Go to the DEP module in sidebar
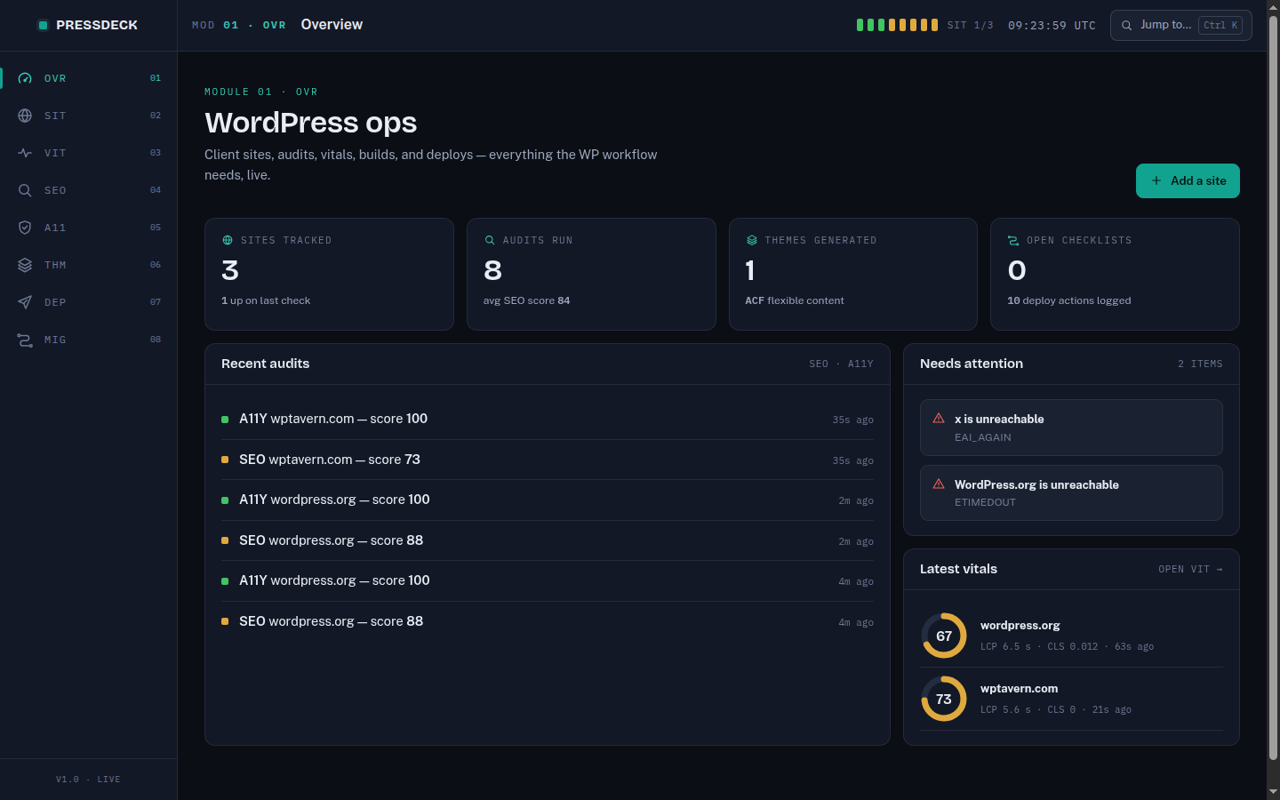This screenshot has width=1280, height=800. pyautogui.click(x=89, y=302)
